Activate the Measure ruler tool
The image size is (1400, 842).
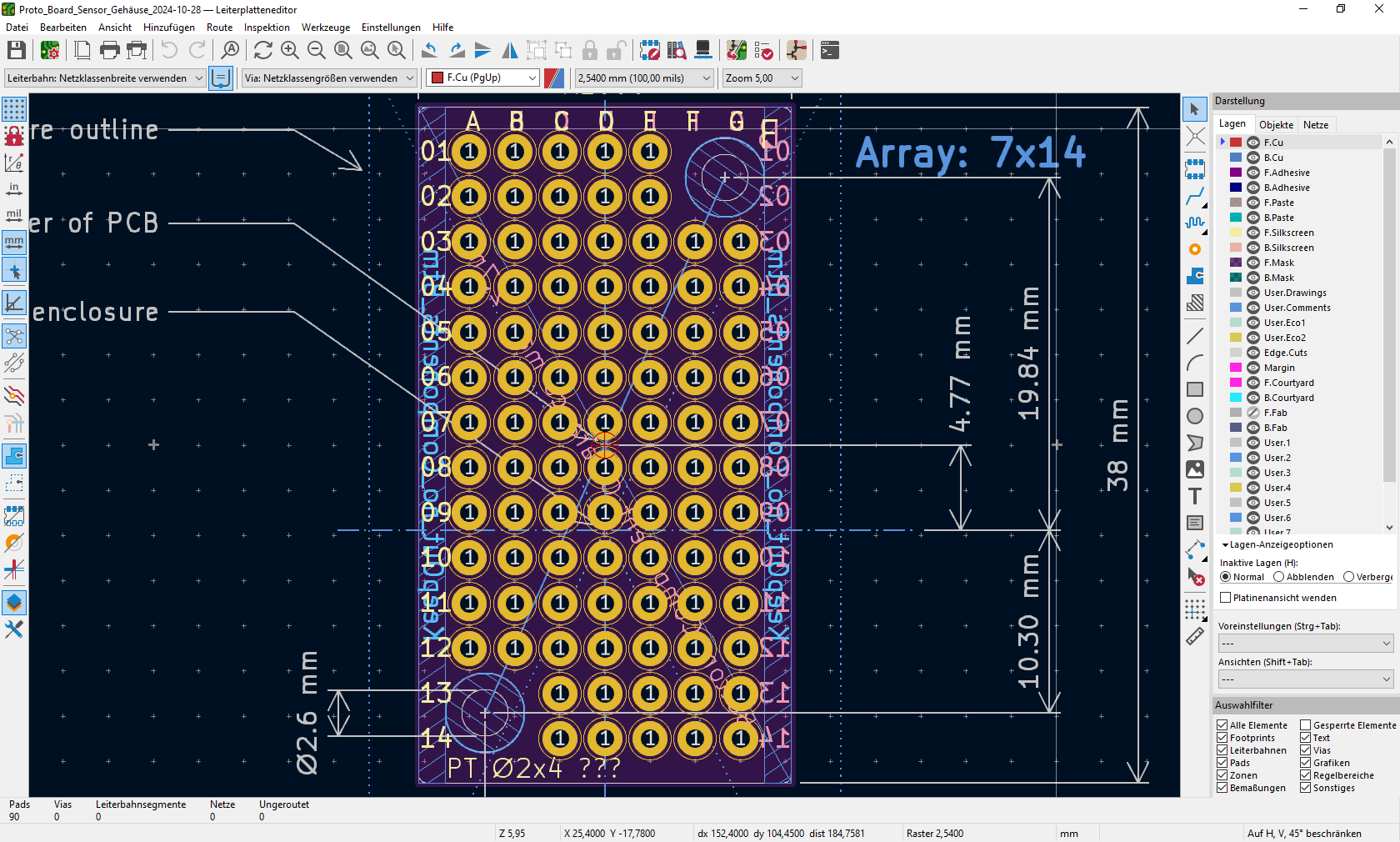[1195, 636]
